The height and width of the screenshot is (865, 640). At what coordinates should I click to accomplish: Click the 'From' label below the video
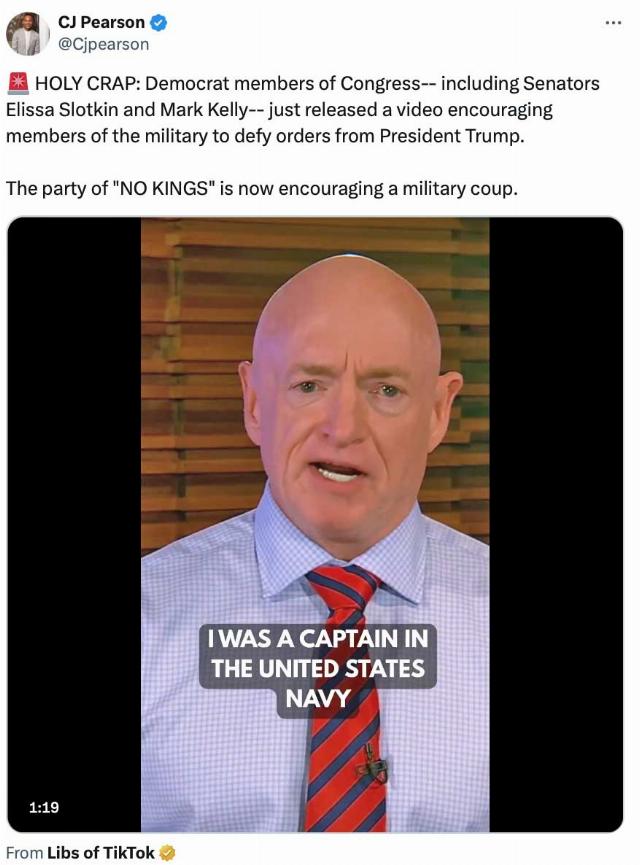[x=24, y=852]
